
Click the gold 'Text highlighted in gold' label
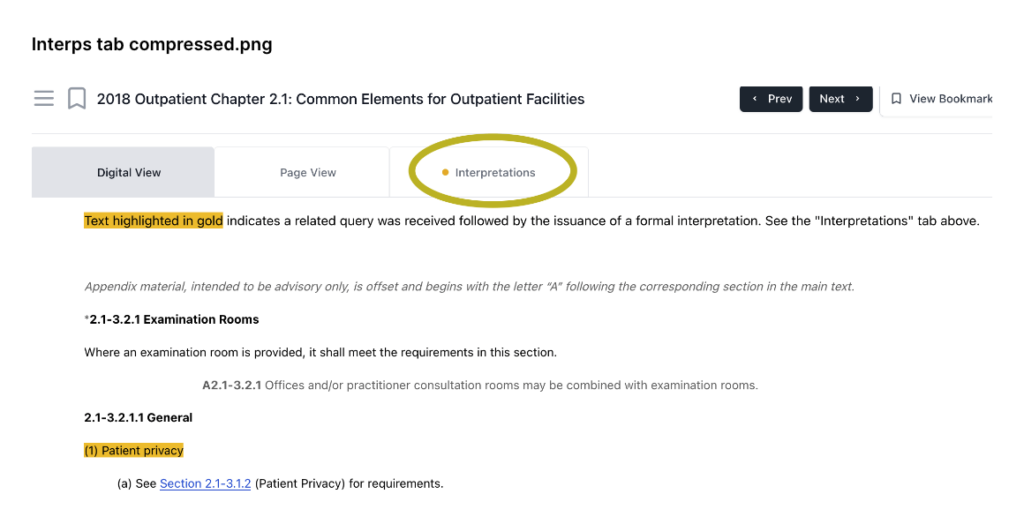coord(153,221)
